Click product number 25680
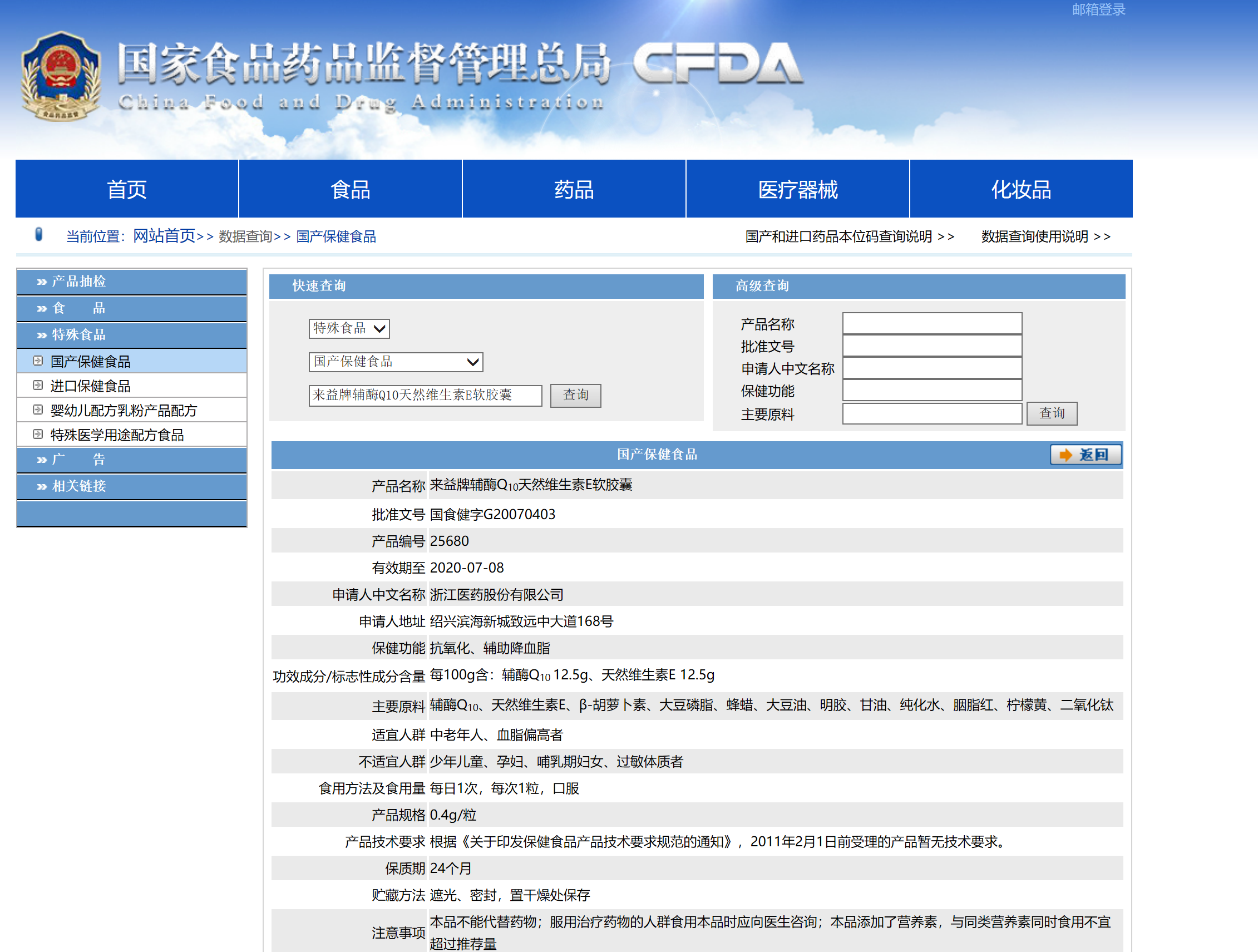Screen dimensions: 1258x952 point(450,541)
